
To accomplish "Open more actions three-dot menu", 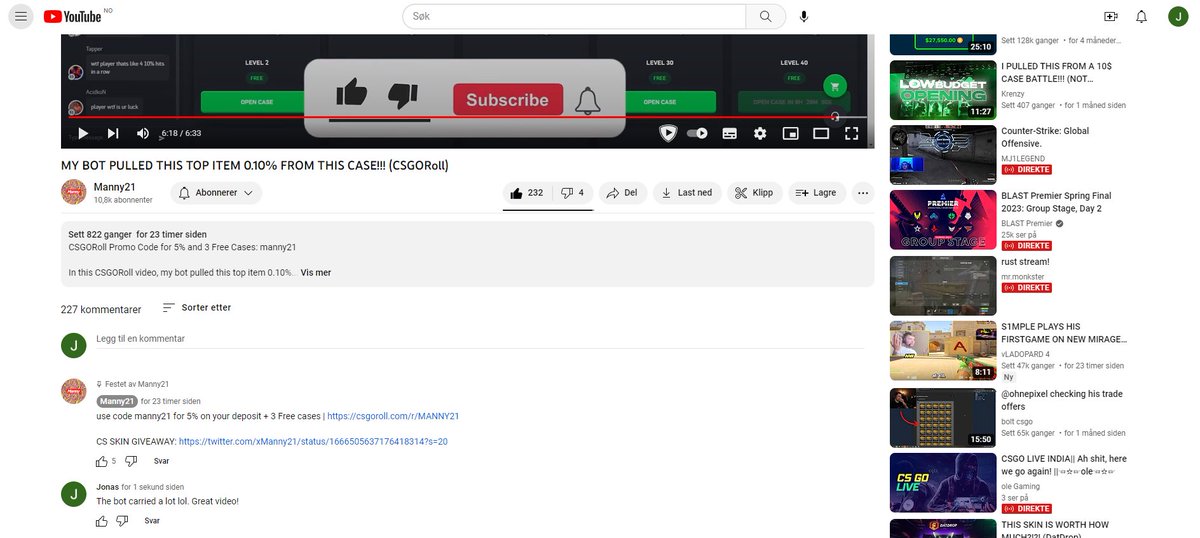I will click(863, 193).
